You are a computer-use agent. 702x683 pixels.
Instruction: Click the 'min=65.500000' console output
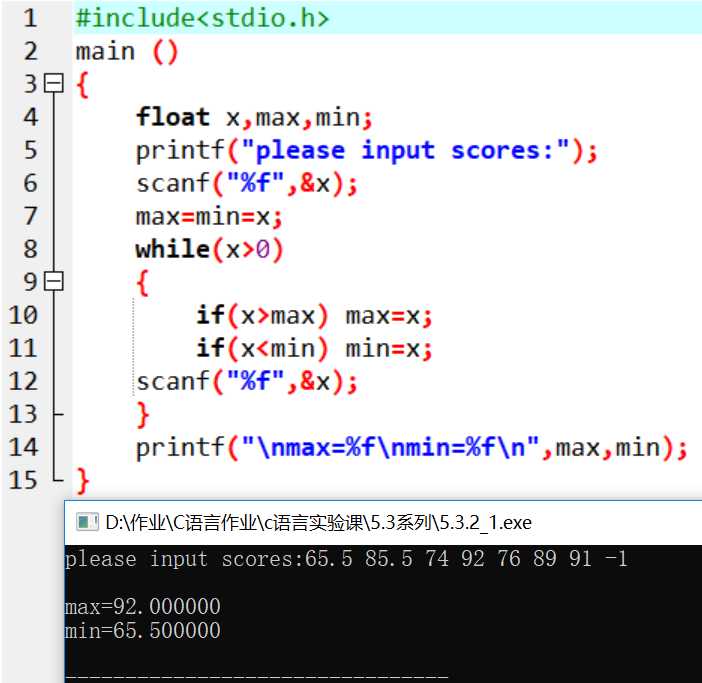(x=142, y=631)
